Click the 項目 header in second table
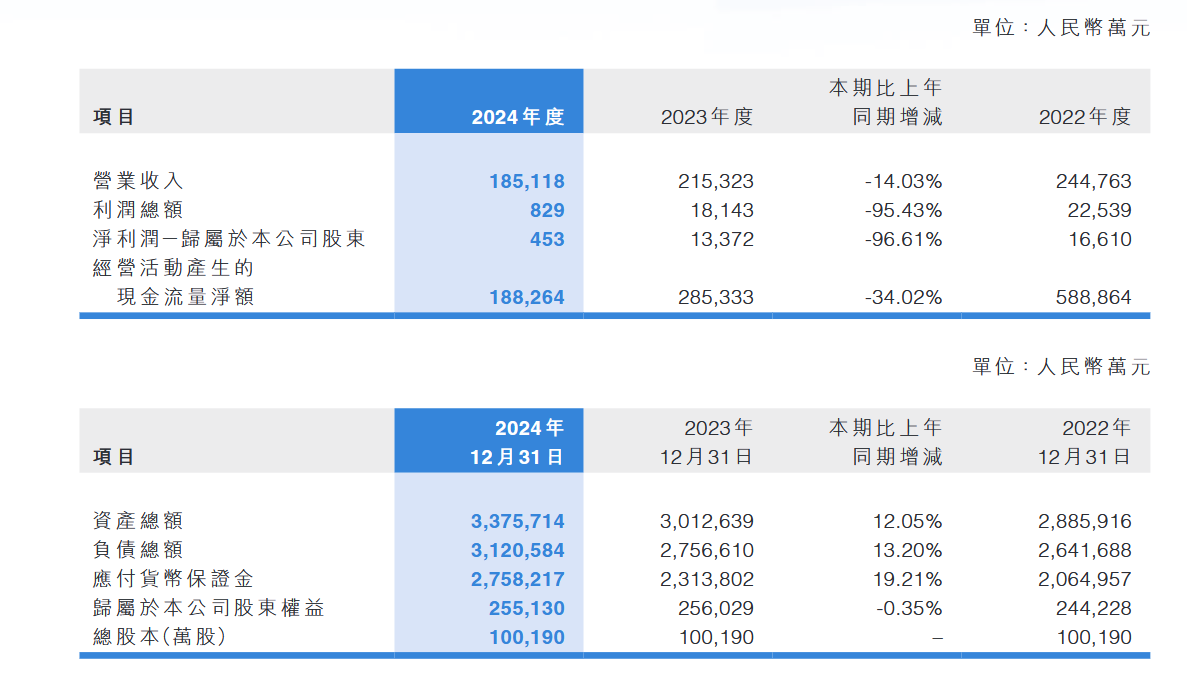 [x=114, y=457]
